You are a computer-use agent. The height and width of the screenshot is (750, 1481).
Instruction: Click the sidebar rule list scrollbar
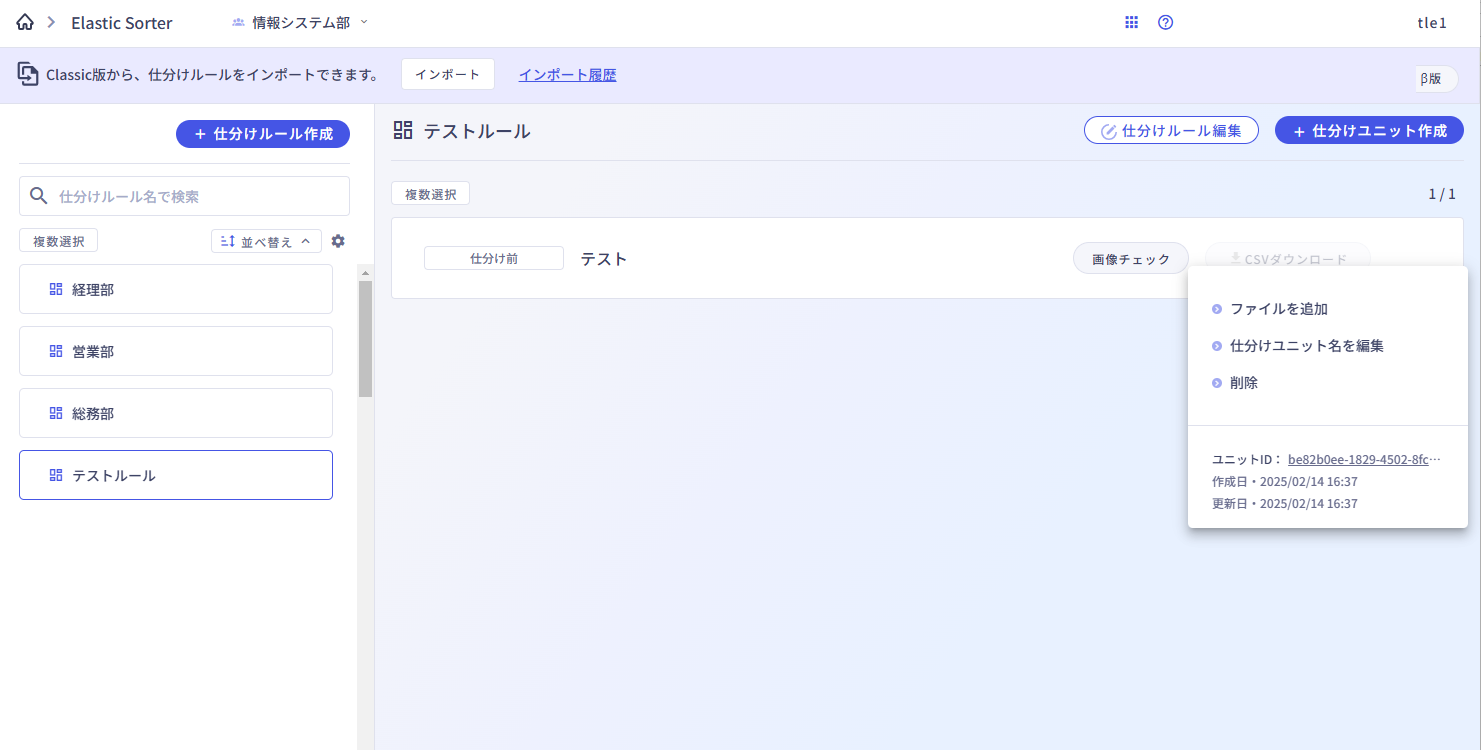[365, 338]
